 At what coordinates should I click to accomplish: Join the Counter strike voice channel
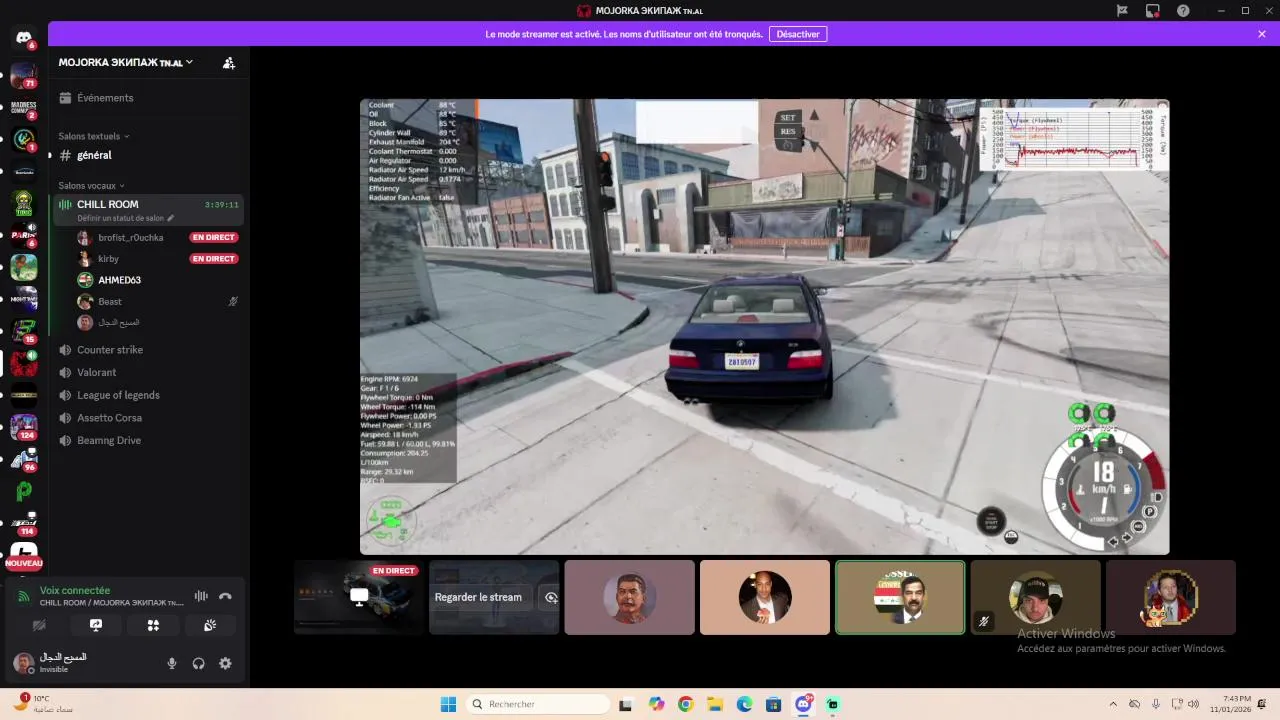[146, 350]
